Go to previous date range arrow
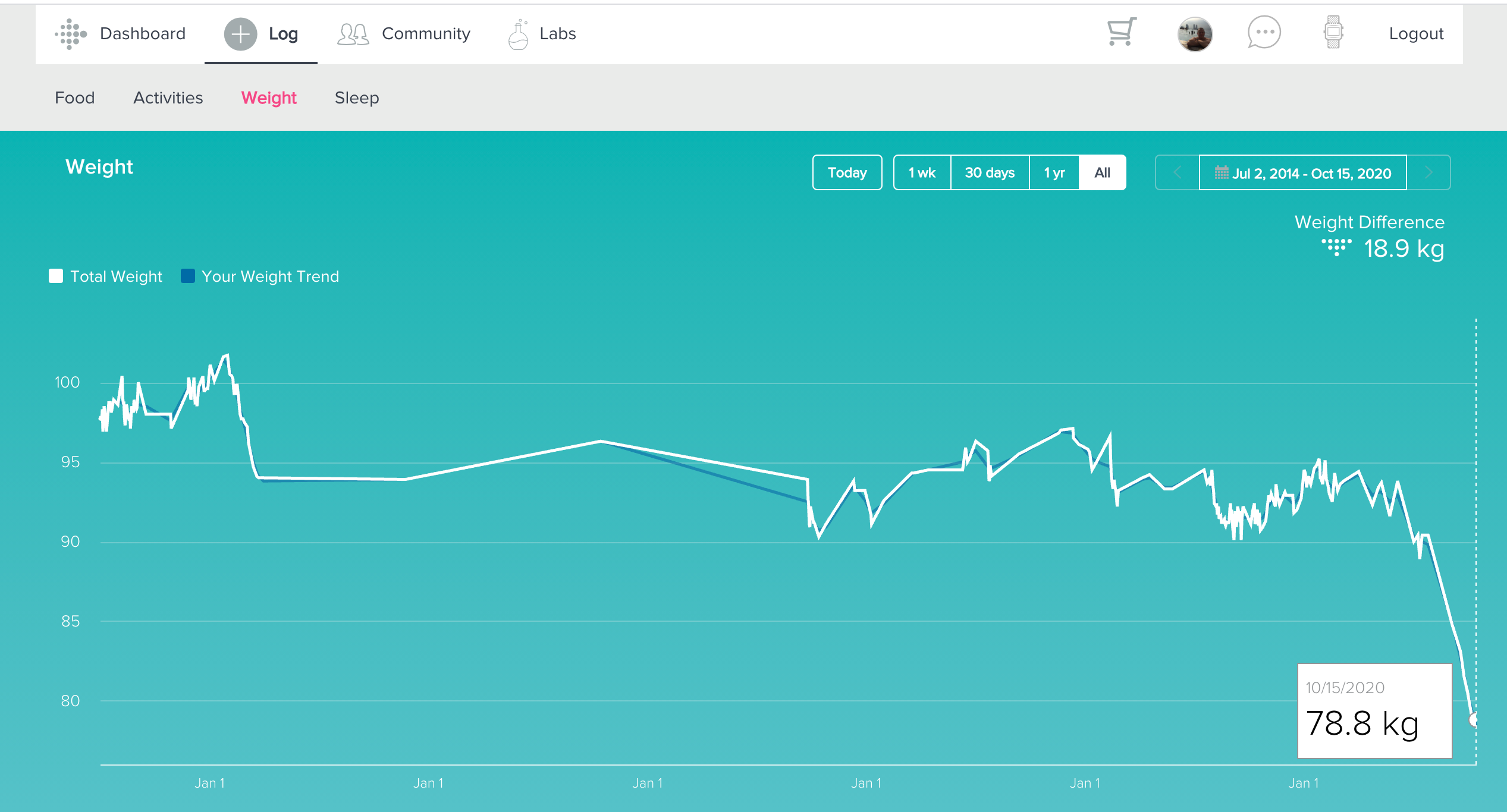Screen dimensions: 1507x812 click(1177, 173)
